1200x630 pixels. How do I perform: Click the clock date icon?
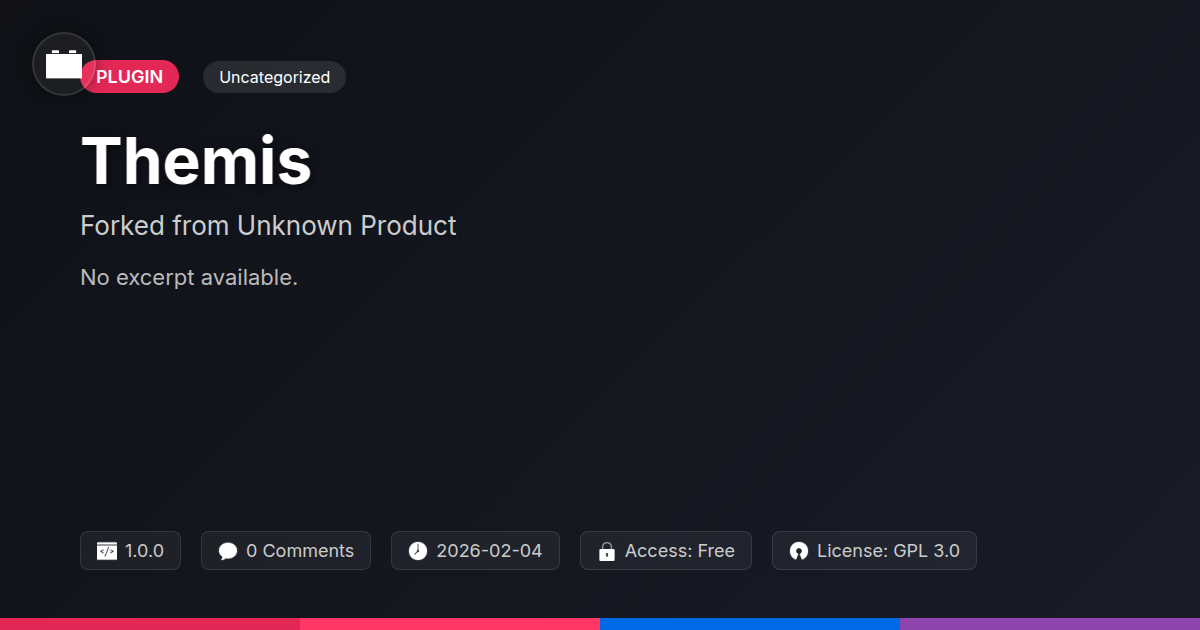pos(418,551)
